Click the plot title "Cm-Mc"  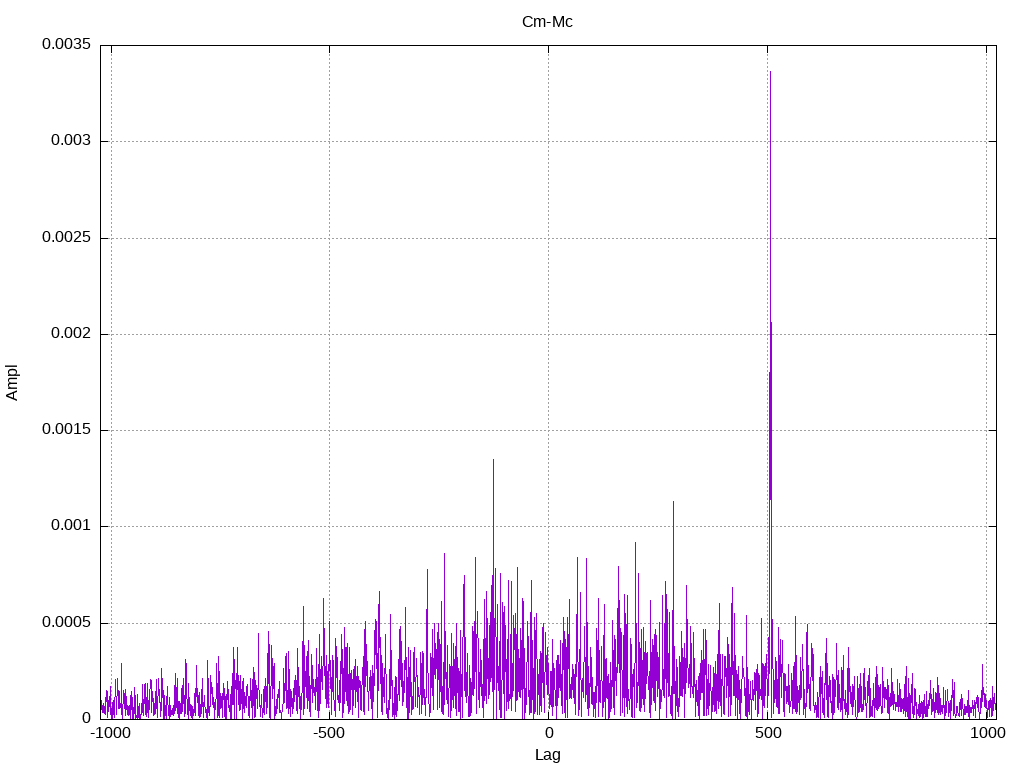click(x=547, y=22)
